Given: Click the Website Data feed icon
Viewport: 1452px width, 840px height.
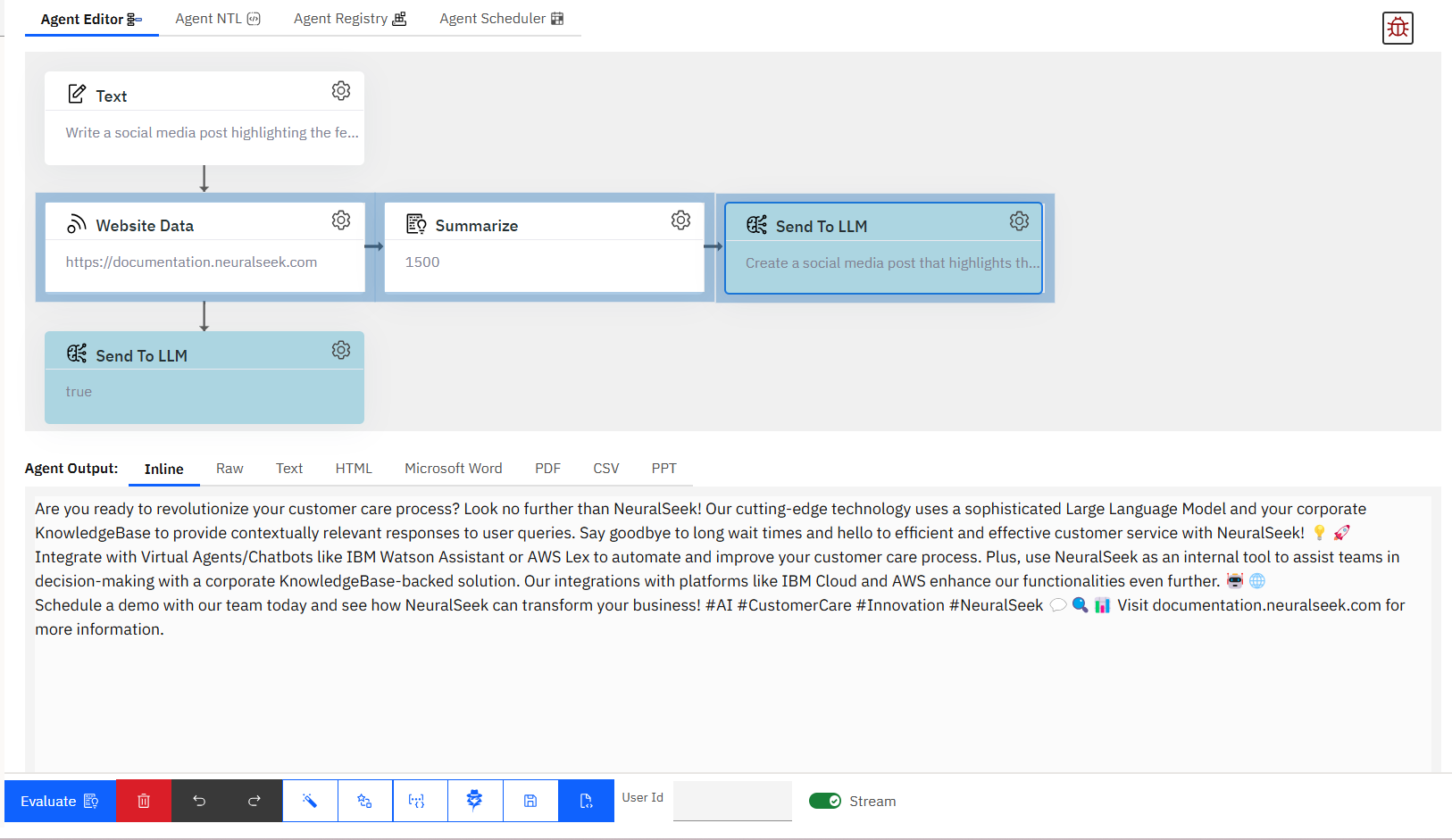Looking at the screenshot, I should point(77,224).
